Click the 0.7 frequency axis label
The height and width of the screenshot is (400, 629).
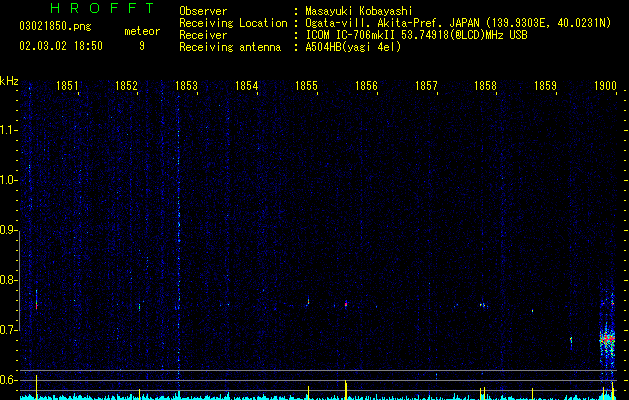point(9,330)
